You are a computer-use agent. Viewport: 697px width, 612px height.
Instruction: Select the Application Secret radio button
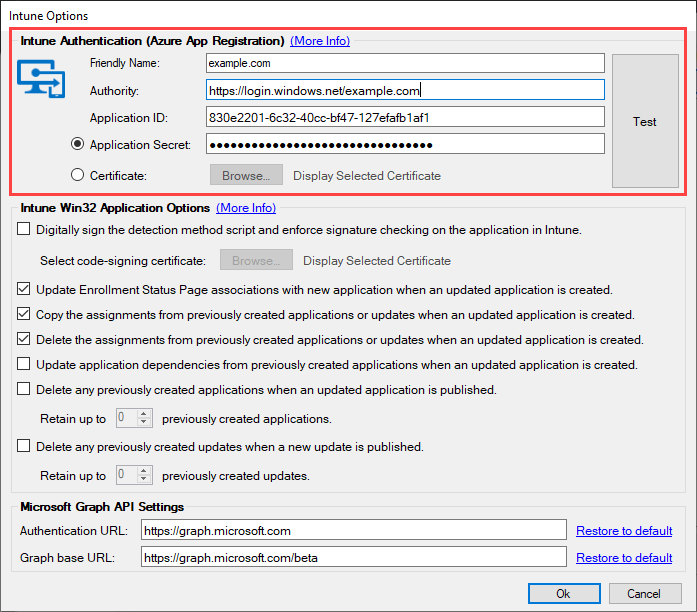[77, 144]
